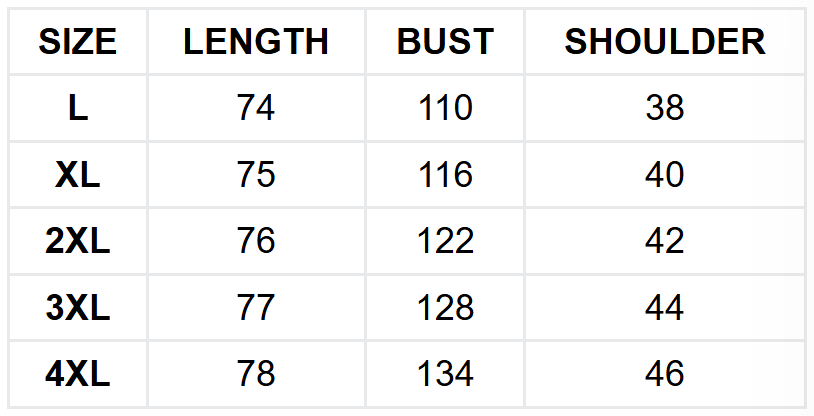
Task: Click bust value 110 for size L
Action: pyautogui.click(x=445, y=108)
